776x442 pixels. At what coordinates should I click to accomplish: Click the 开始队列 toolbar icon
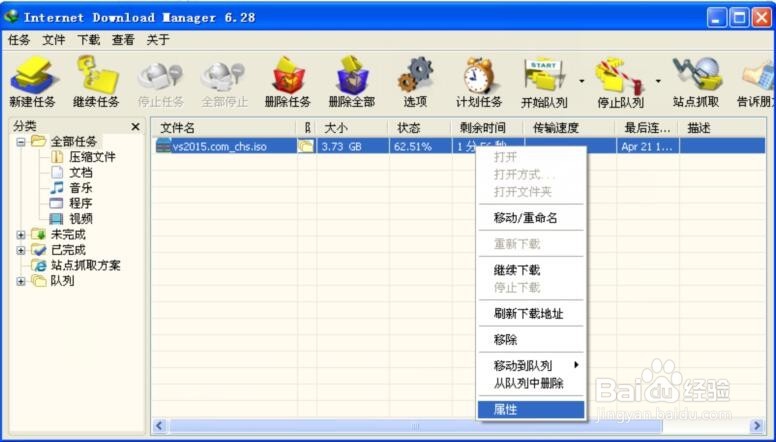coord(544,75)
